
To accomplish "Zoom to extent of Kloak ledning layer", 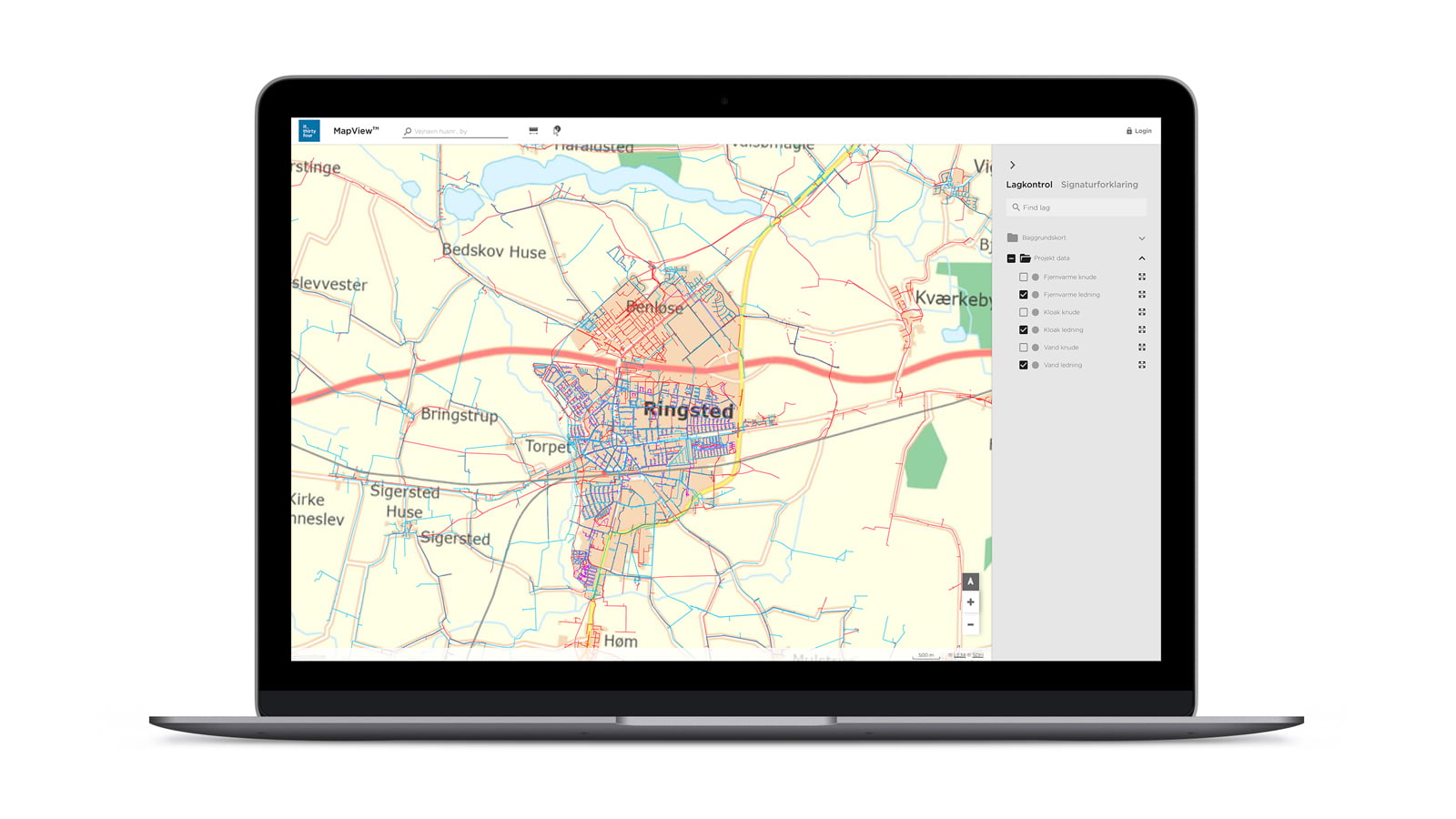I will (1141, 330).
